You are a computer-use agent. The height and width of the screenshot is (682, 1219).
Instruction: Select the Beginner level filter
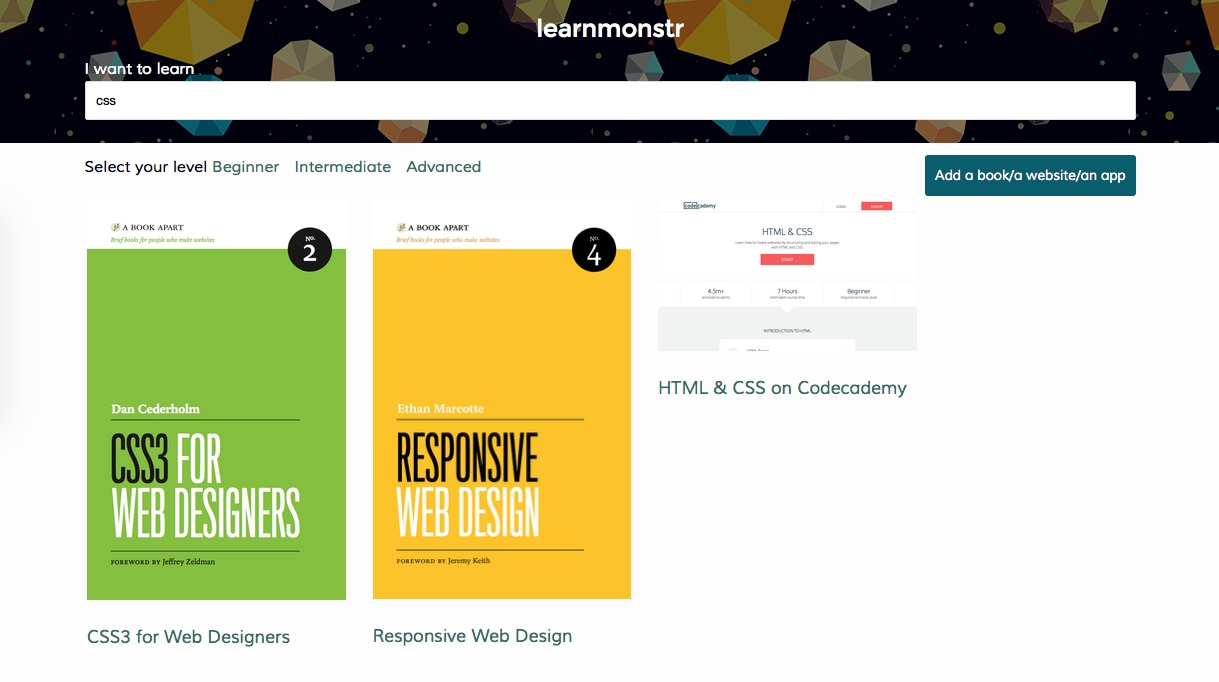pyautogui.click(x=246, y=167)
